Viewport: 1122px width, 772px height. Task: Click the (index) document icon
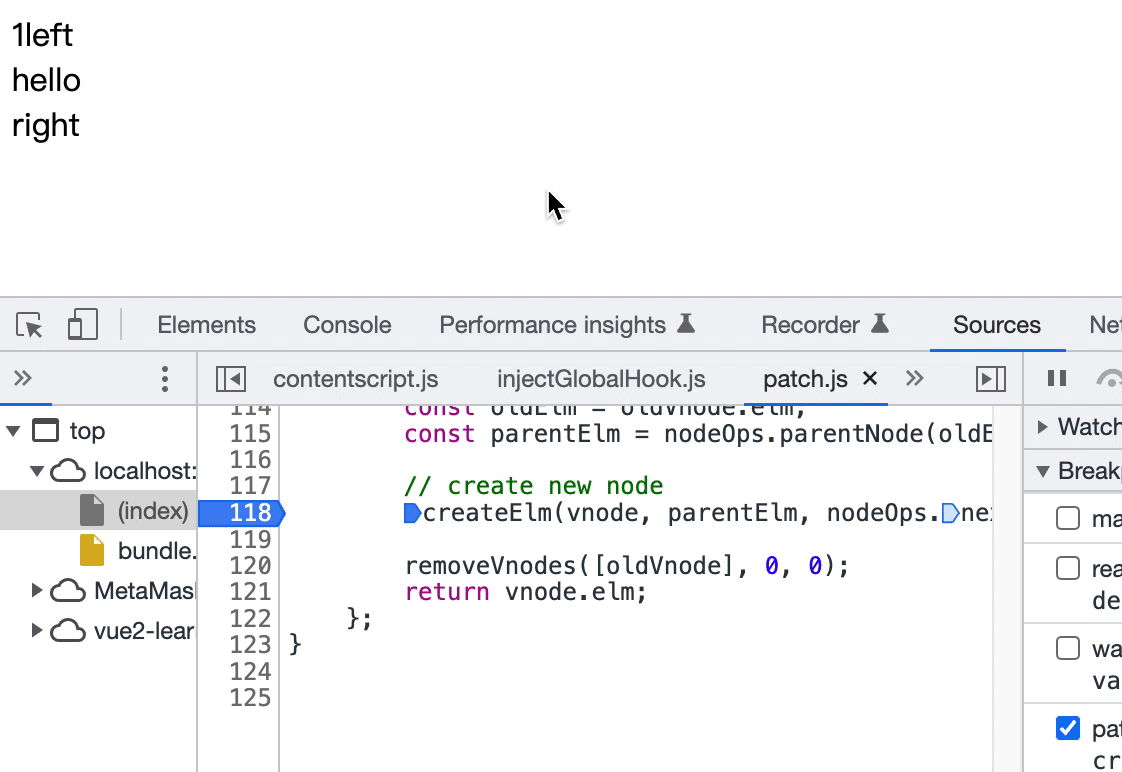92,510
